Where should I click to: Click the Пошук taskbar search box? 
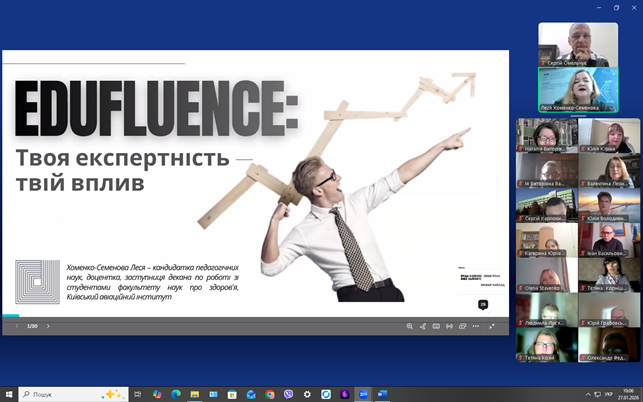tap(72, 394)
